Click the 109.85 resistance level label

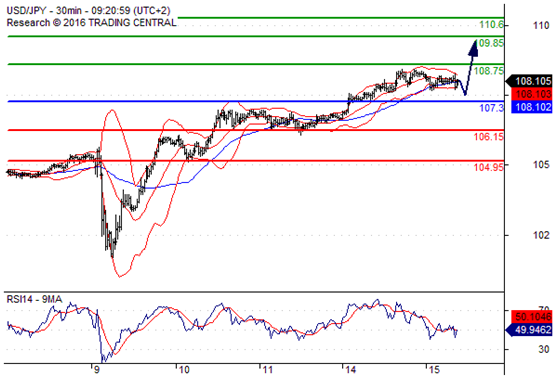pos(491,43)
